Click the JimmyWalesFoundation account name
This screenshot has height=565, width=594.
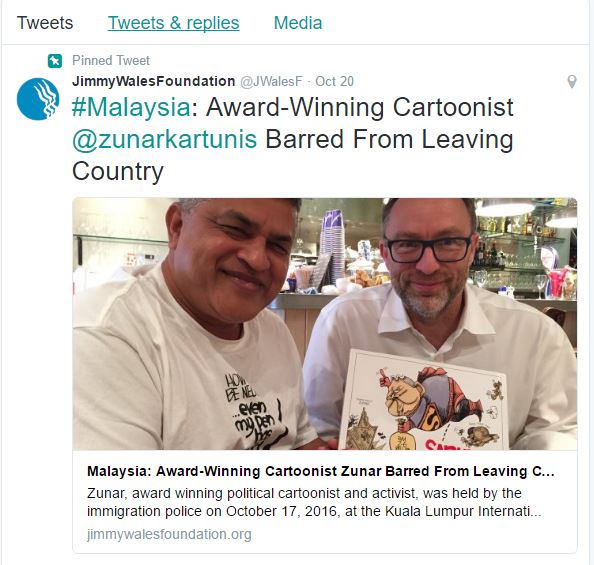(x=153, y=81)
